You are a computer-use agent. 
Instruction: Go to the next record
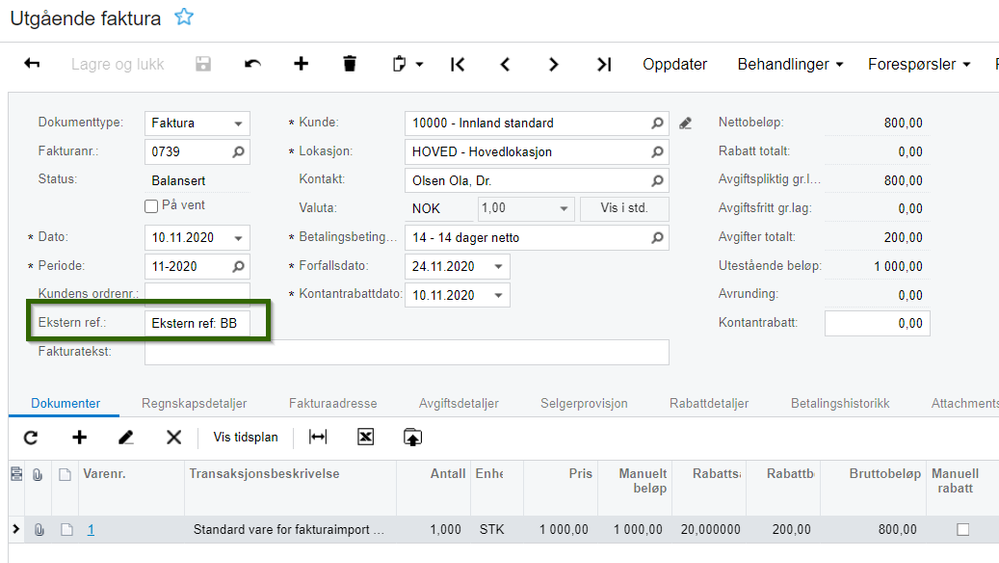click(x=553, y=64)
